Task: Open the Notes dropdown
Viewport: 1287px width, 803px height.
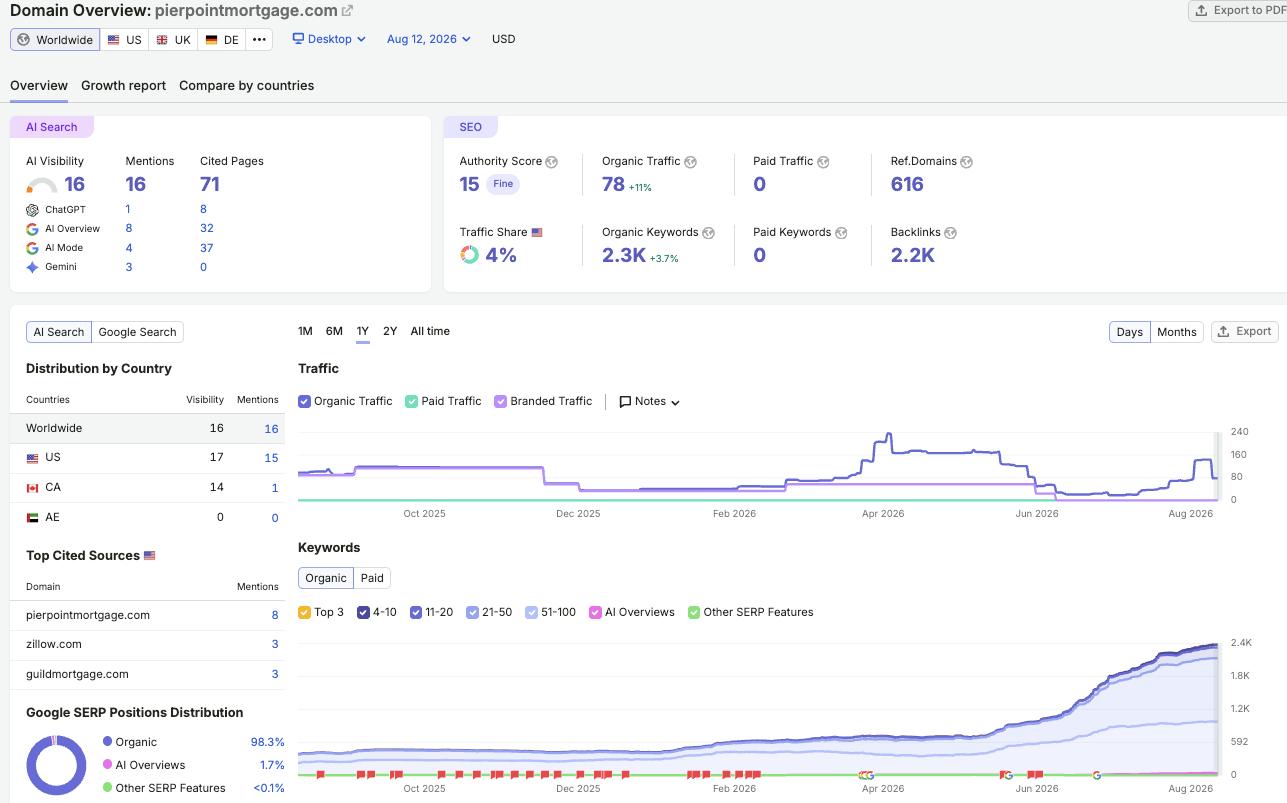Action: click(x=650, y=402)
